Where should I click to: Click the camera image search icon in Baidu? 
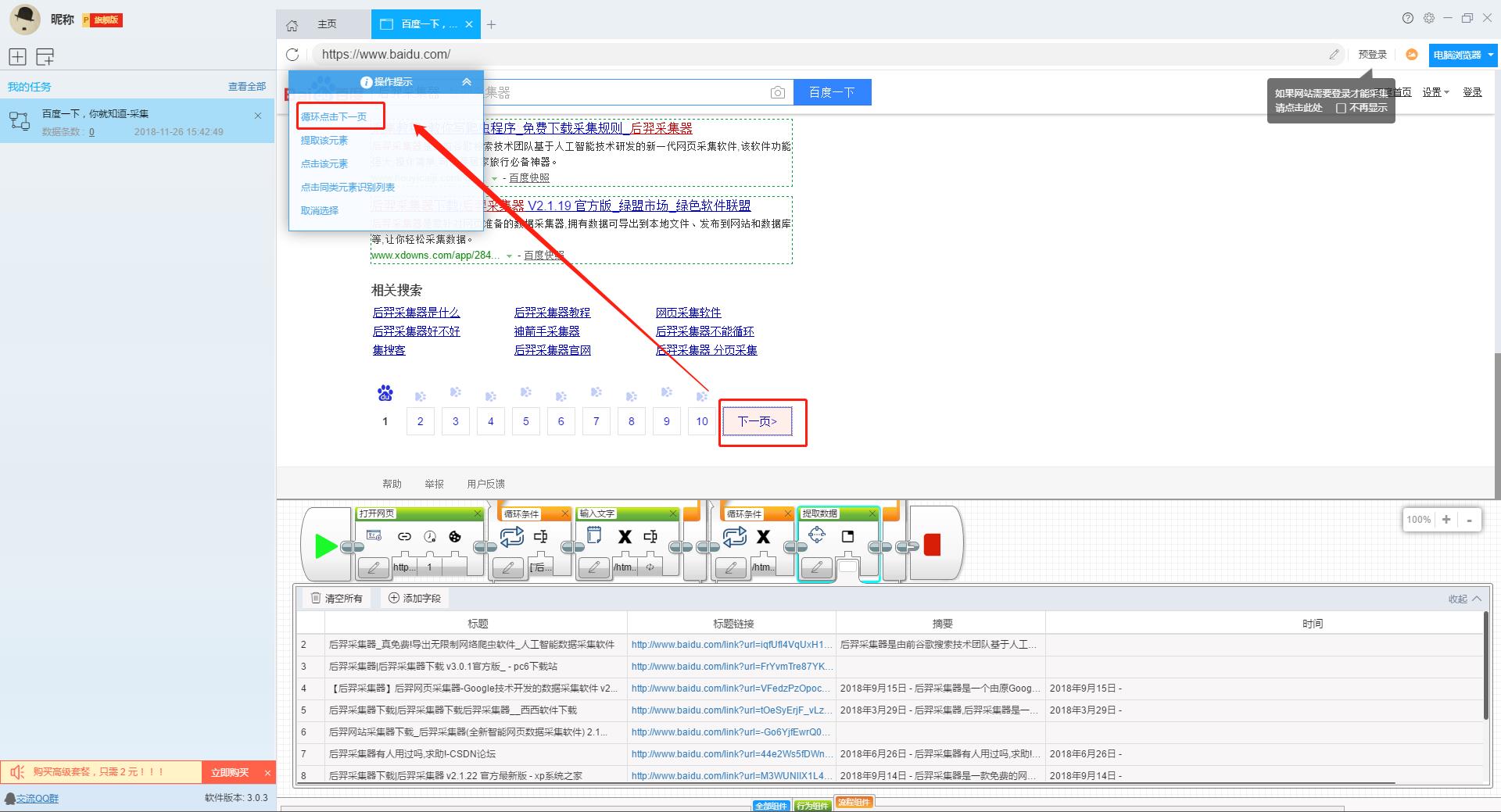pos(777,92)
